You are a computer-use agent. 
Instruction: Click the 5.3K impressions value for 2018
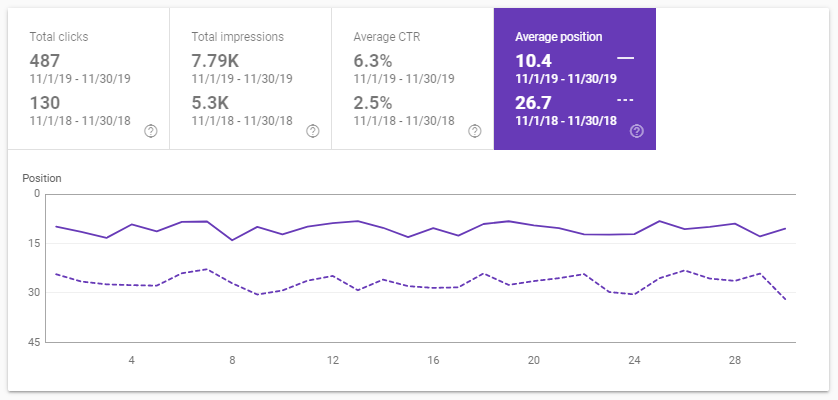coord(208,102)
